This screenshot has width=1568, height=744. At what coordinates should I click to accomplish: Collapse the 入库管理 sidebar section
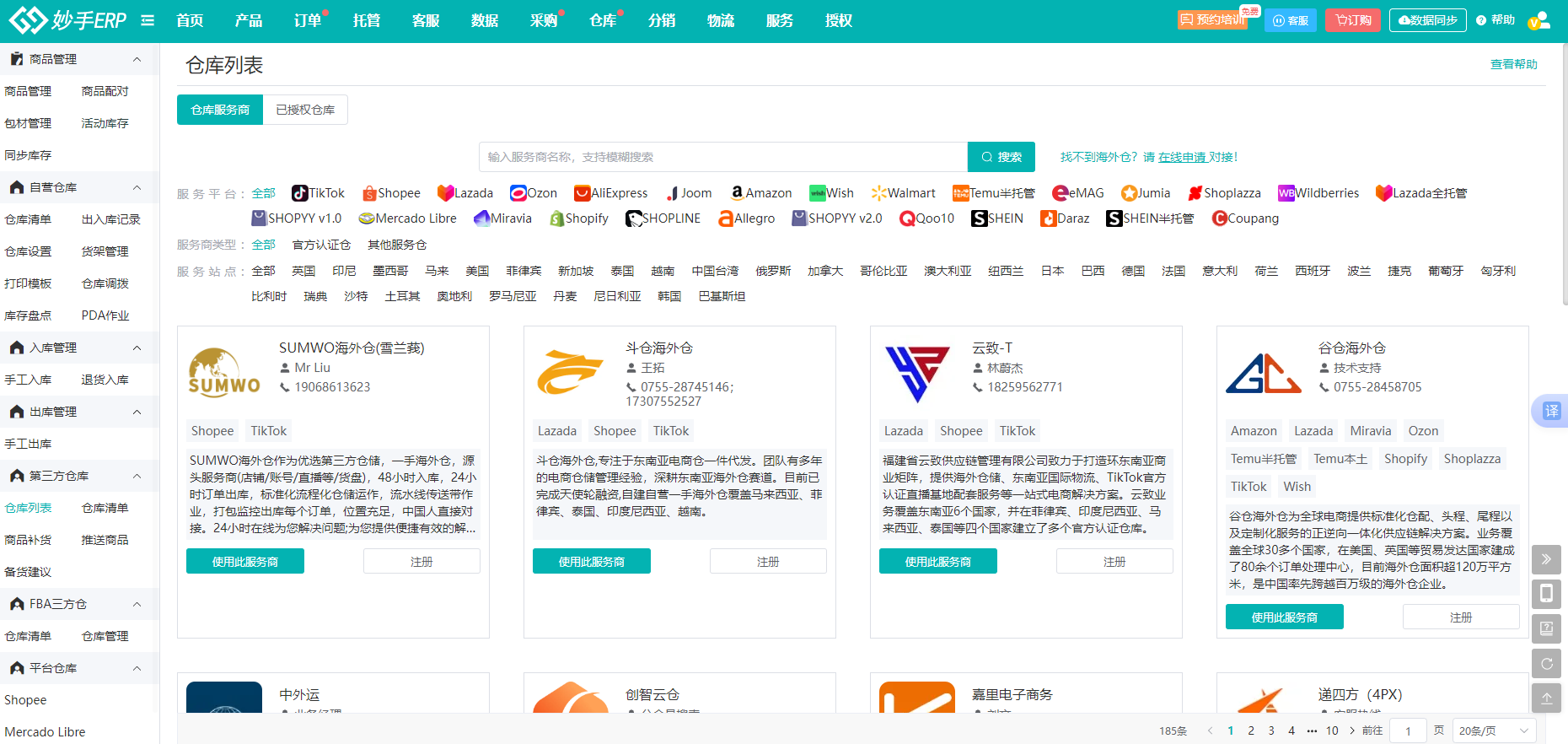point(137,348)
